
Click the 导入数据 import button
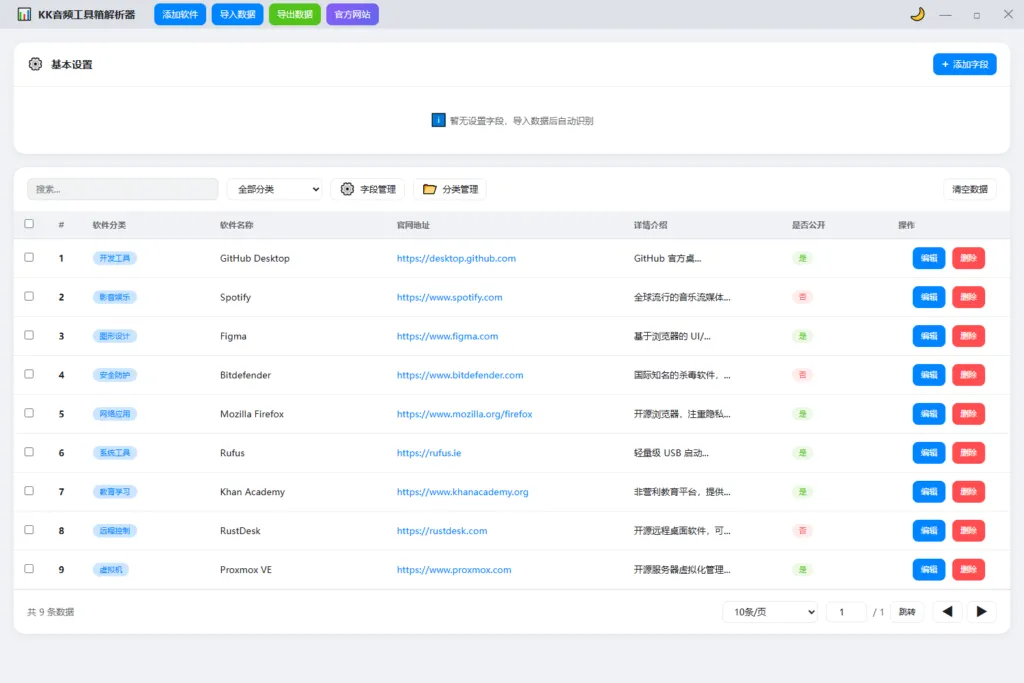[237, 14]
